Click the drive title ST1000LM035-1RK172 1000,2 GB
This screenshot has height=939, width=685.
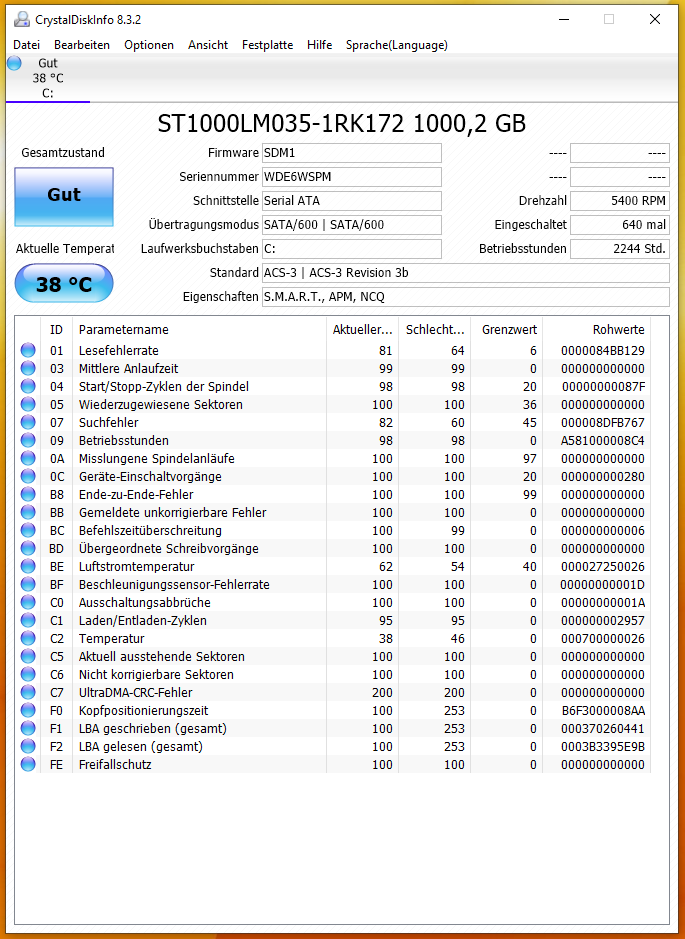(341, 124)
